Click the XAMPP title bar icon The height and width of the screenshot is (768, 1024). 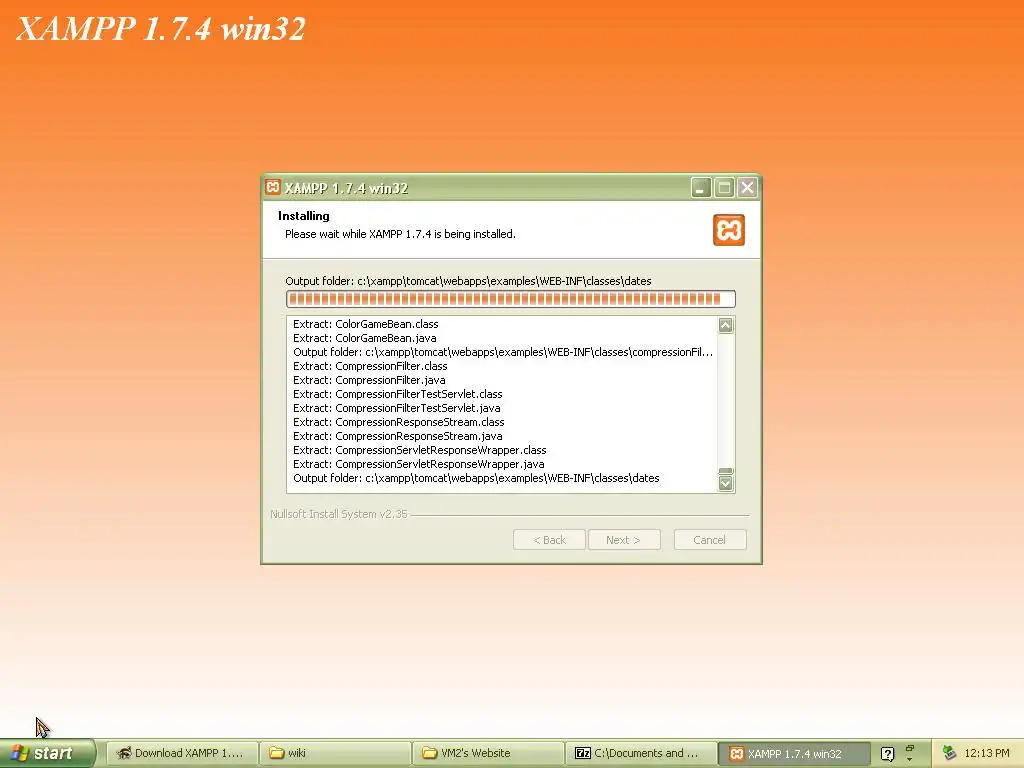pyautogui.click(x=273, y=187)
